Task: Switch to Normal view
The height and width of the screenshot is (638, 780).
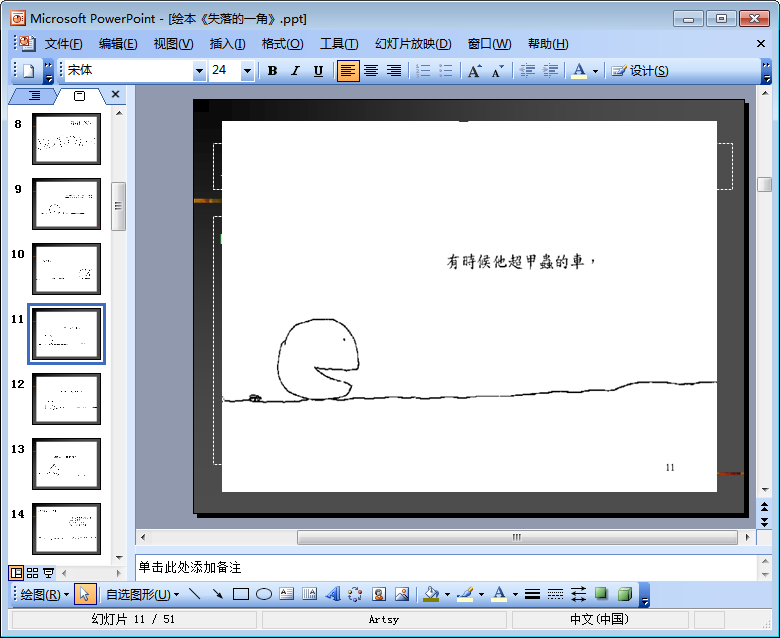Action: pyautogui.click(x=16, y=573)
